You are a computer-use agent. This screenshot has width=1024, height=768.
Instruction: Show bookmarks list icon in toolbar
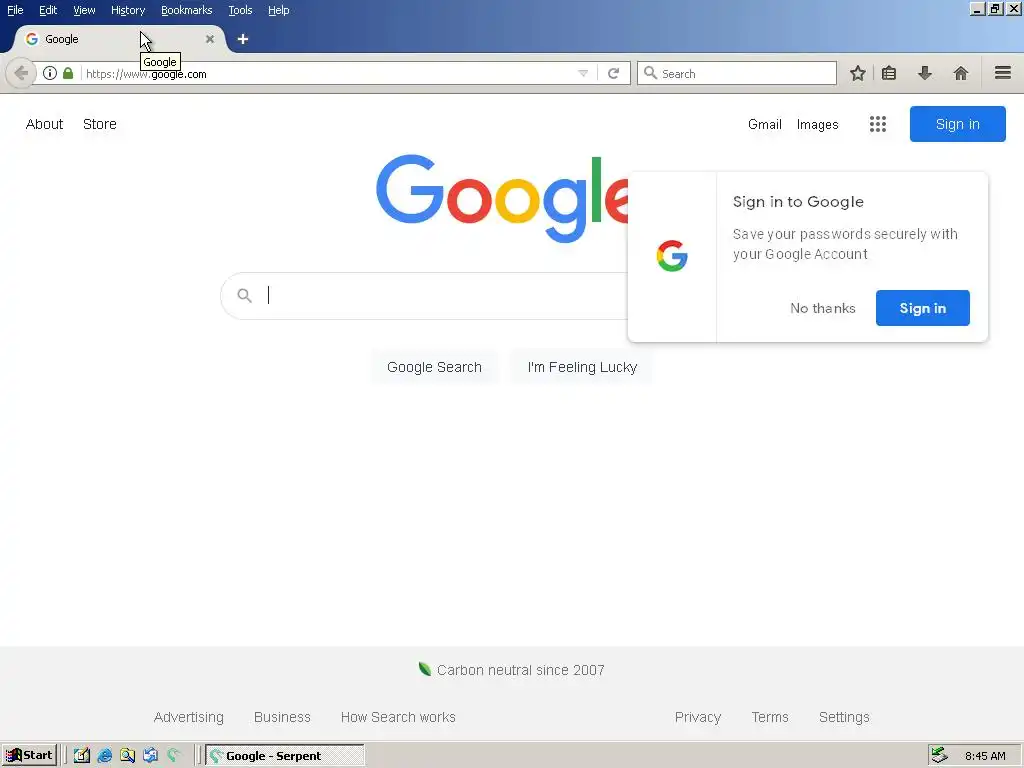(889, 73)
